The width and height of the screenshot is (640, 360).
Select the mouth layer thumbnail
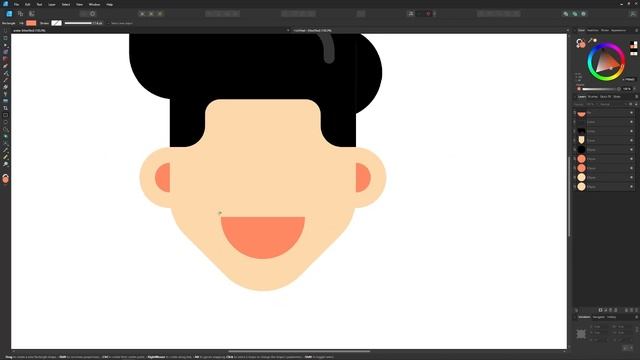coord(581,113)
